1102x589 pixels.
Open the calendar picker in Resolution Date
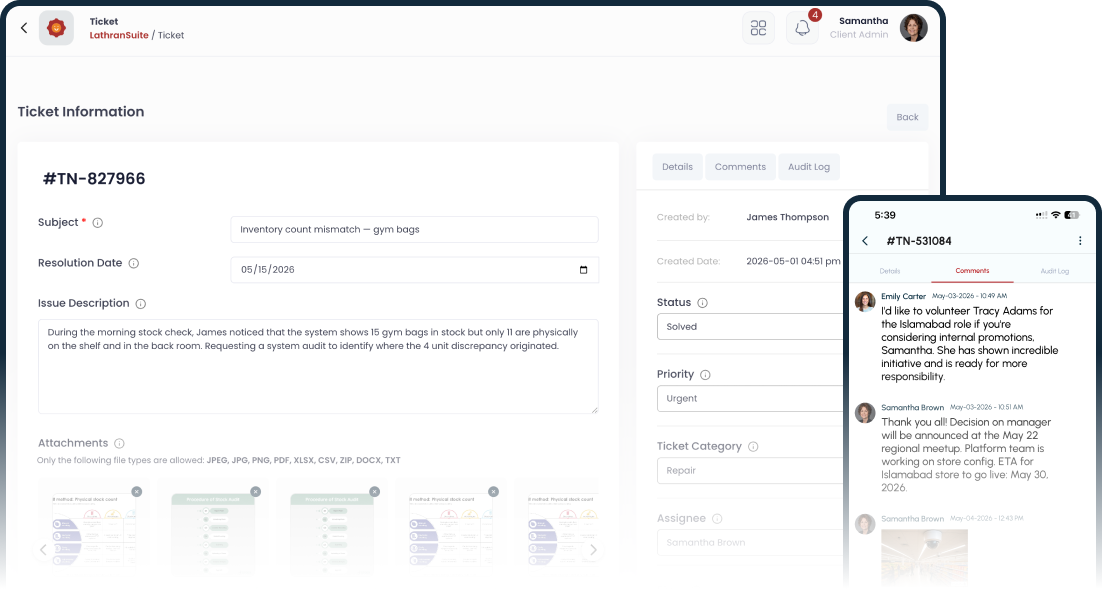583,270
